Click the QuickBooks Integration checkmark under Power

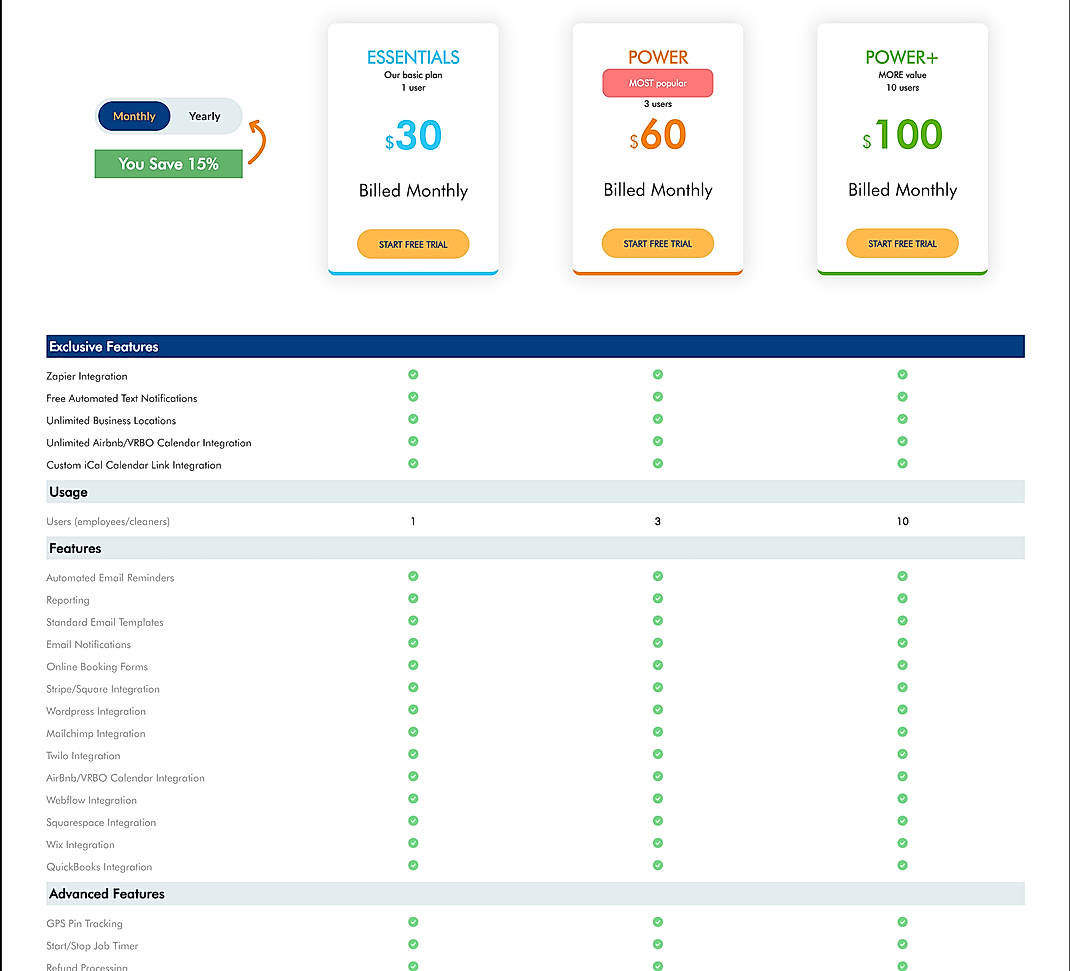pos(657,865)
